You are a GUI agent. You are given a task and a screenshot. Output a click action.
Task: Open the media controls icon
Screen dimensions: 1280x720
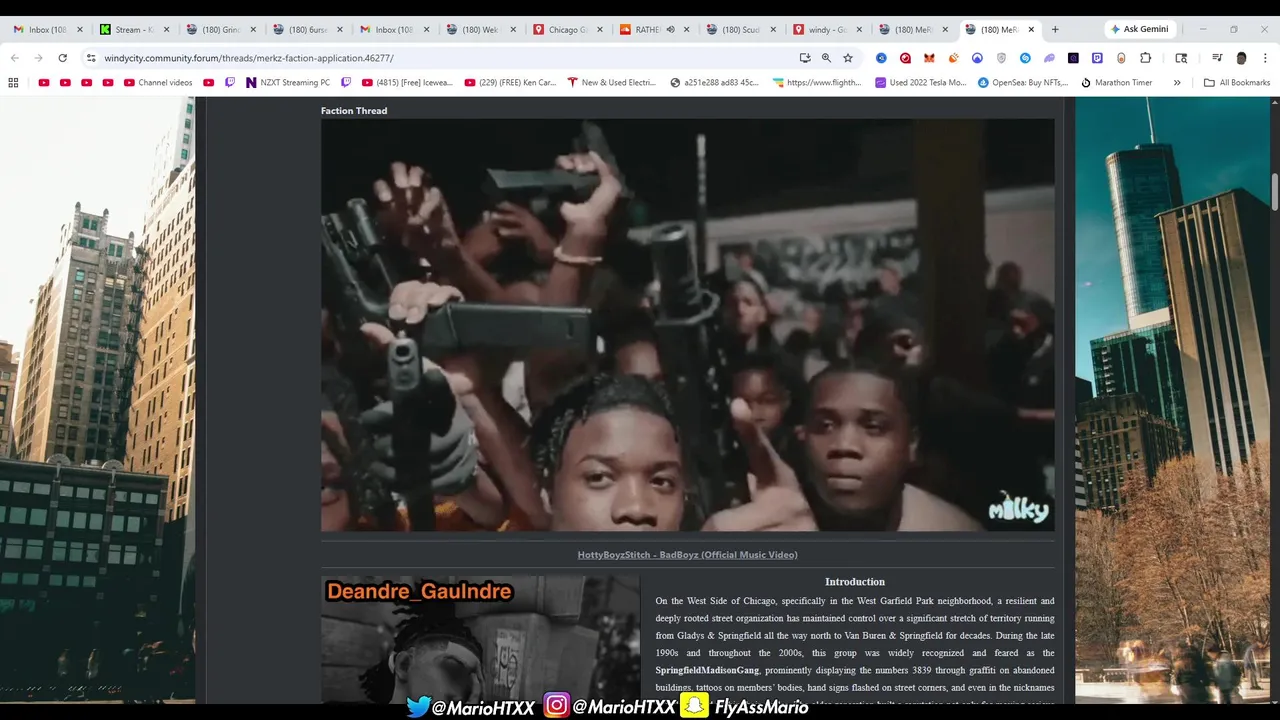tap(1217, 58)
